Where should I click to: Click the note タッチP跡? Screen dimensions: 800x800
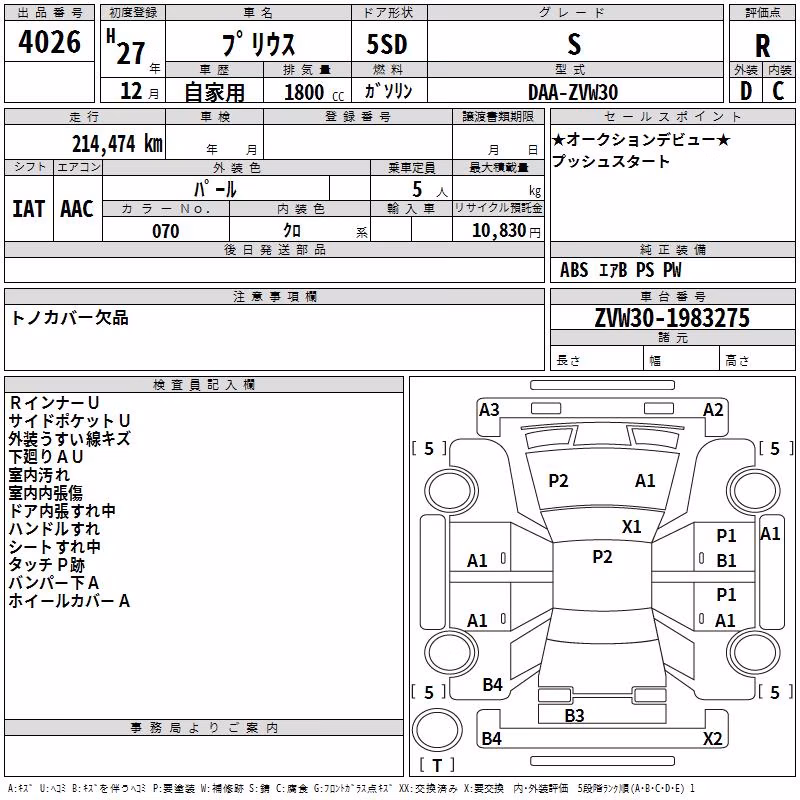tap(47, 565)
